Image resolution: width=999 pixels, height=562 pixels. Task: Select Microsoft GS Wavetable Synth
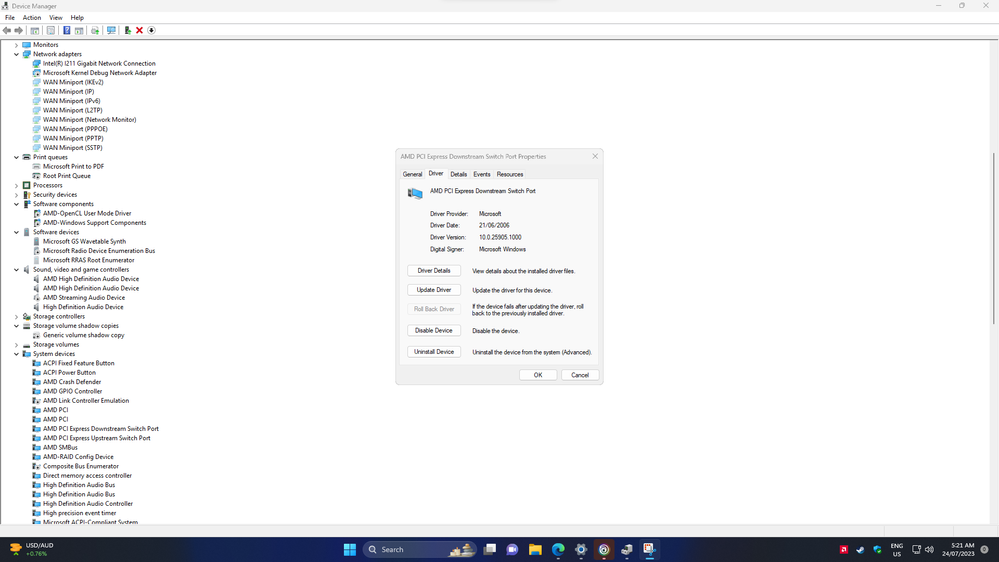[x=84, y=241]
